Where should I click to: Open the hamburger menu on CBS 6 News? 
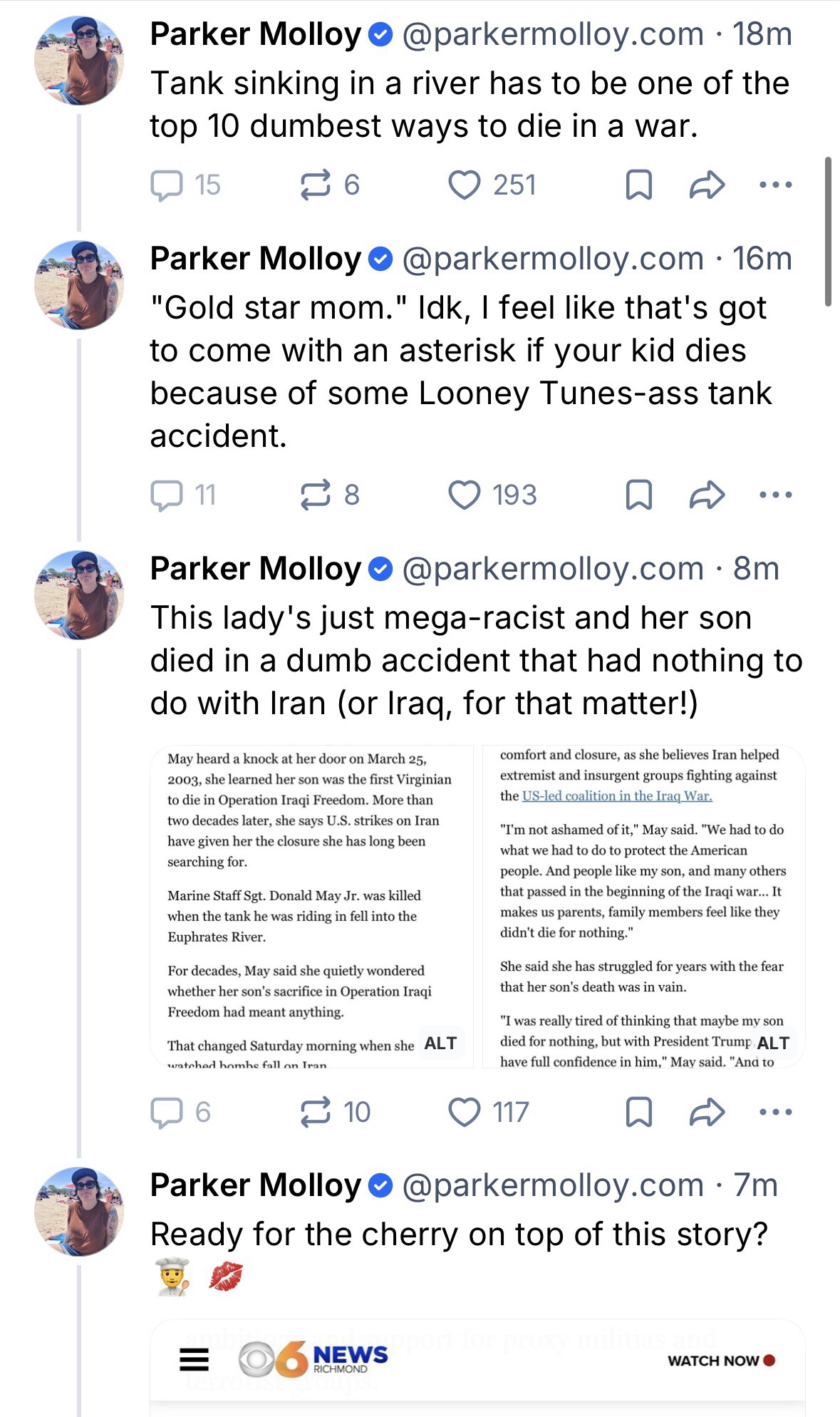(194, 1360)
